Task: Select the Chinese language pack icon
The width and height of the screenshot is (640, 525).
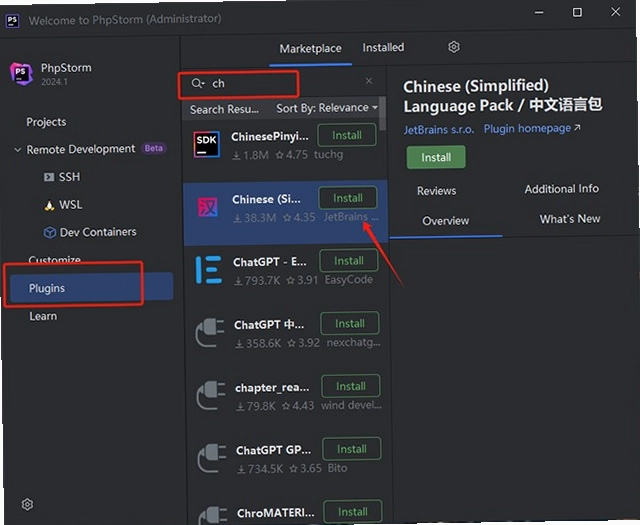Action: point(208,207)
